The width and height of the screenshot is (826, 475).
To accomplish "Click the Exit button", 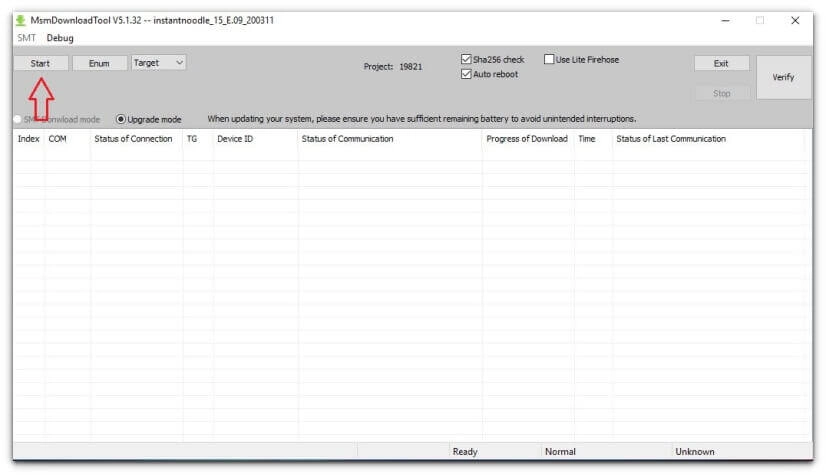I will 721,63.
